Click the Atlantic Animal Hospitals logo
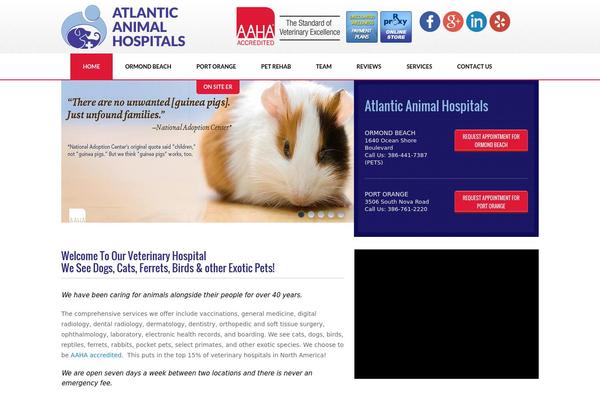This screenshot has width=600, height=400. pyautogui.click(x=123, y=27)
